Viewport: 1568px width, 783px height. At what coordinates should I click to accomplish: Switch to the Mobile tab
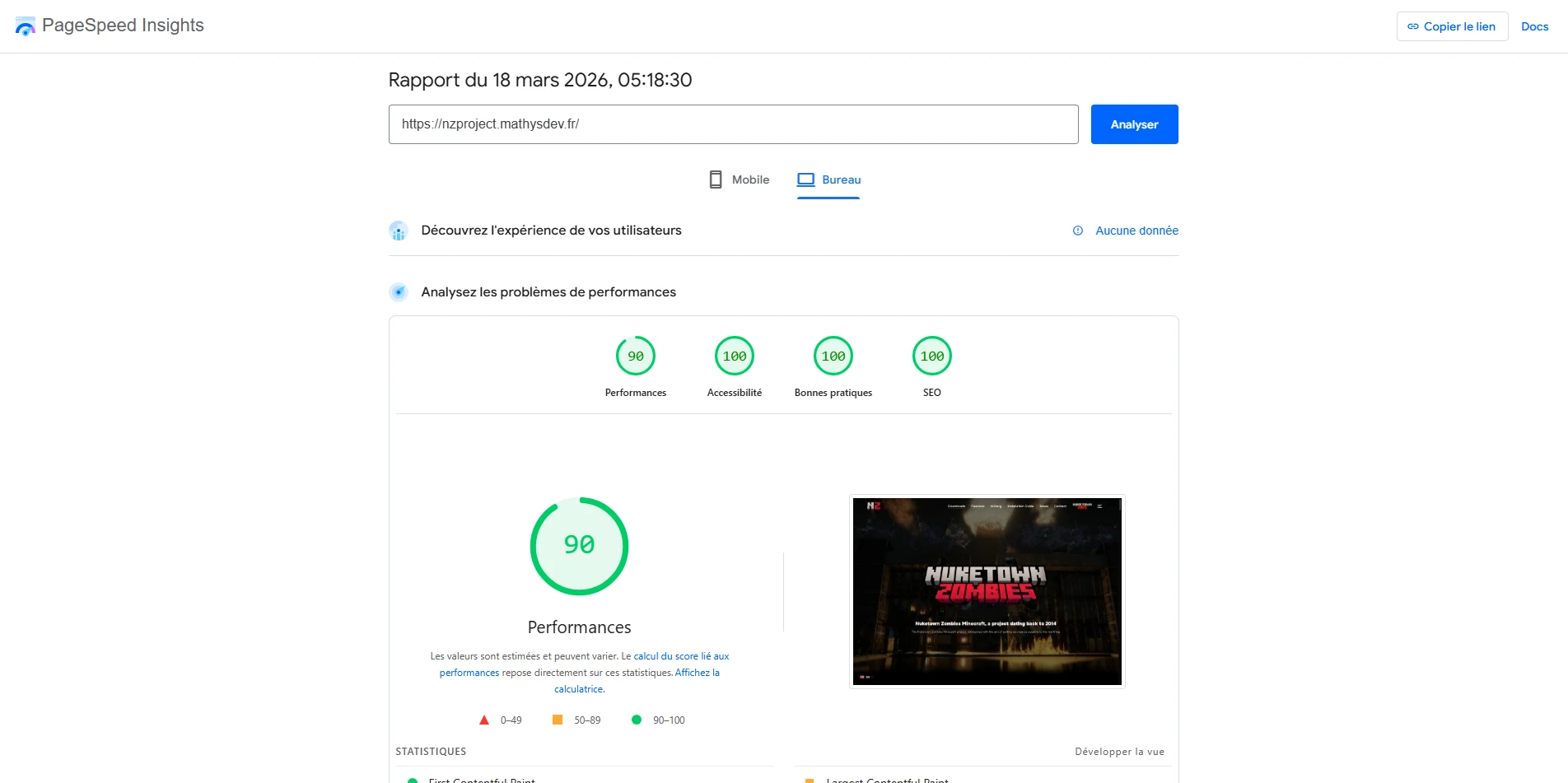point(738,179)
